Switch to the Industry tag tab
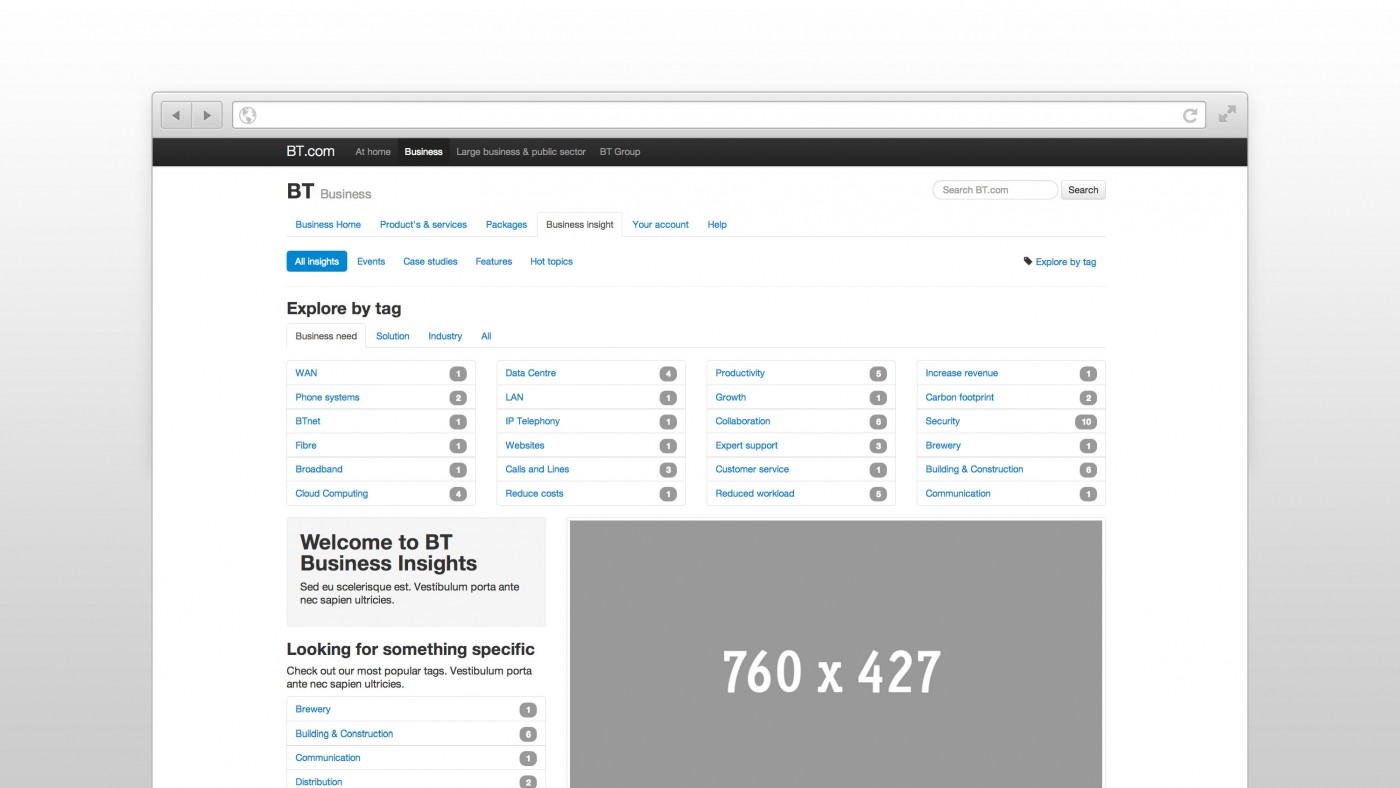1400x788 pixels. point(445,336)
